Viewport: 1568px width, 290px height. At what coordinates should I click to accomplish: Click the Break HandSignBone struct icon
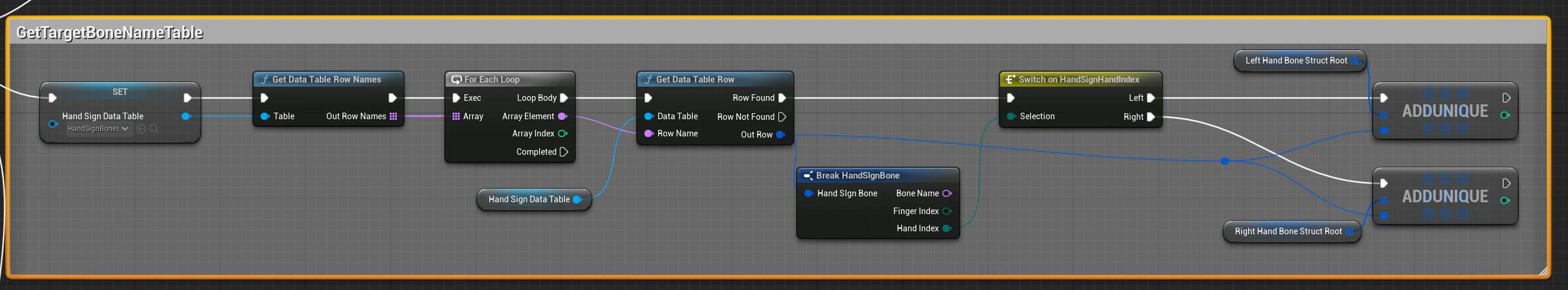(x=808, y=176)
